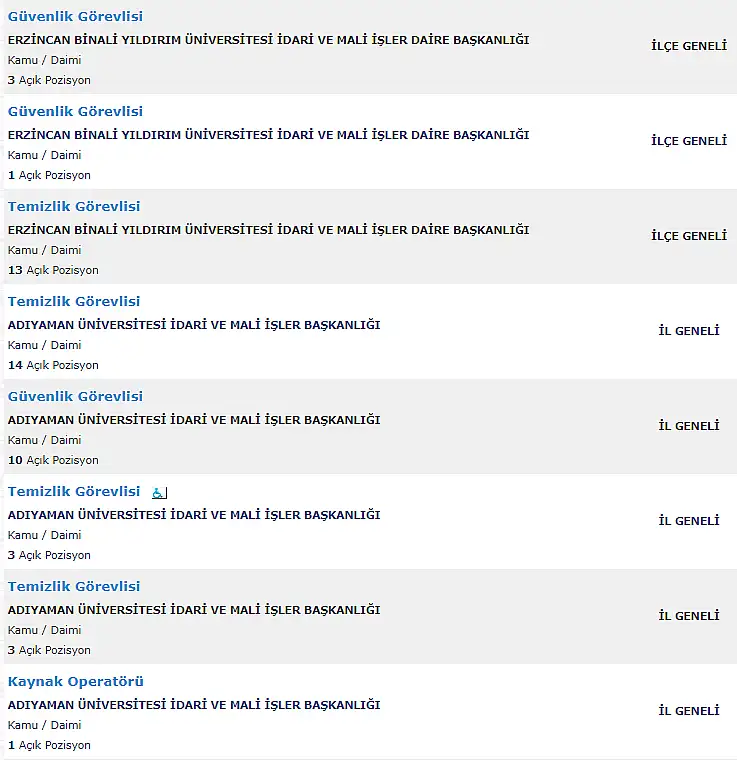
Task: Open the Kaynak Operatörü job listing
Action: coord(76,681)
